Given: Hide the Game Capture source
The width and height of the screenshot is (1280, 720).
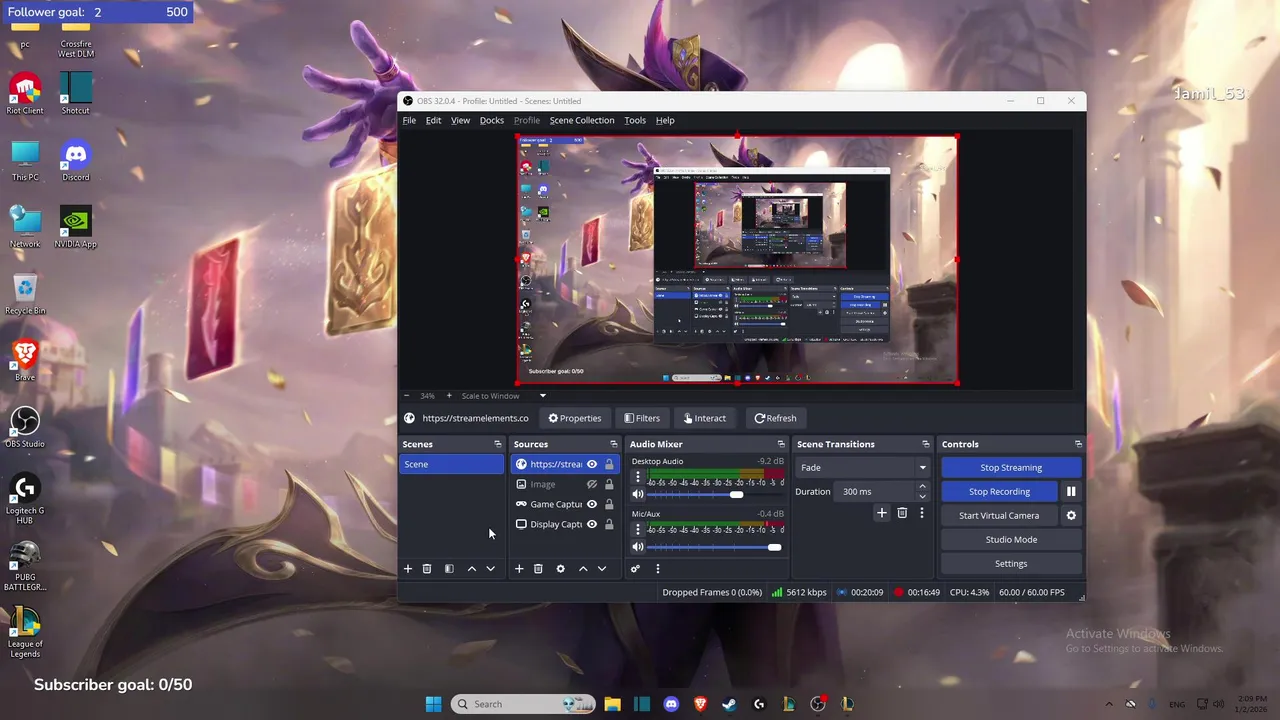Looking at the screenshot, I should pos(592,504).
